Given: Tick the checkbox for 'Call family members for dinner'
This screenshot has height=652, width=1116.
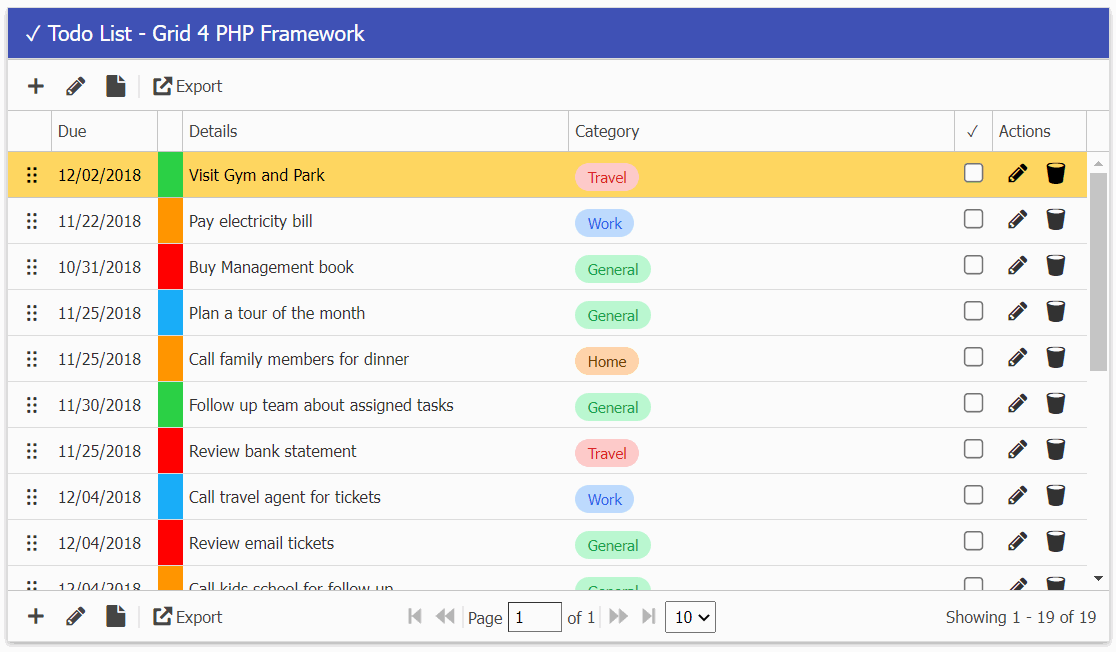Looking at the screenshot, I should click(x=973, y=357).
